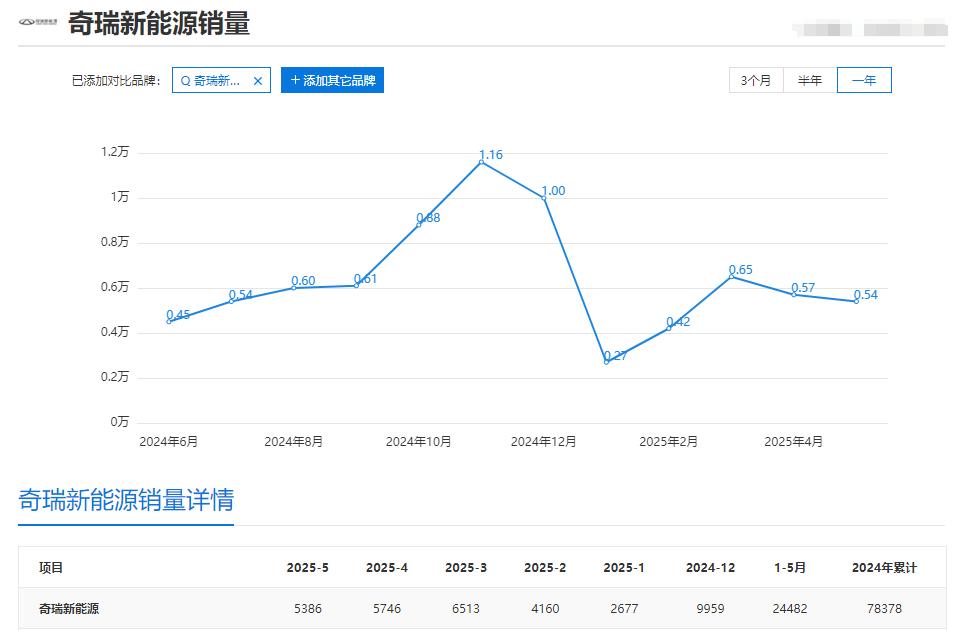Image resolution: width=961 pixels, height=631 pixels.
Task: Click the 0.65 data point
Action: (731, 277)
